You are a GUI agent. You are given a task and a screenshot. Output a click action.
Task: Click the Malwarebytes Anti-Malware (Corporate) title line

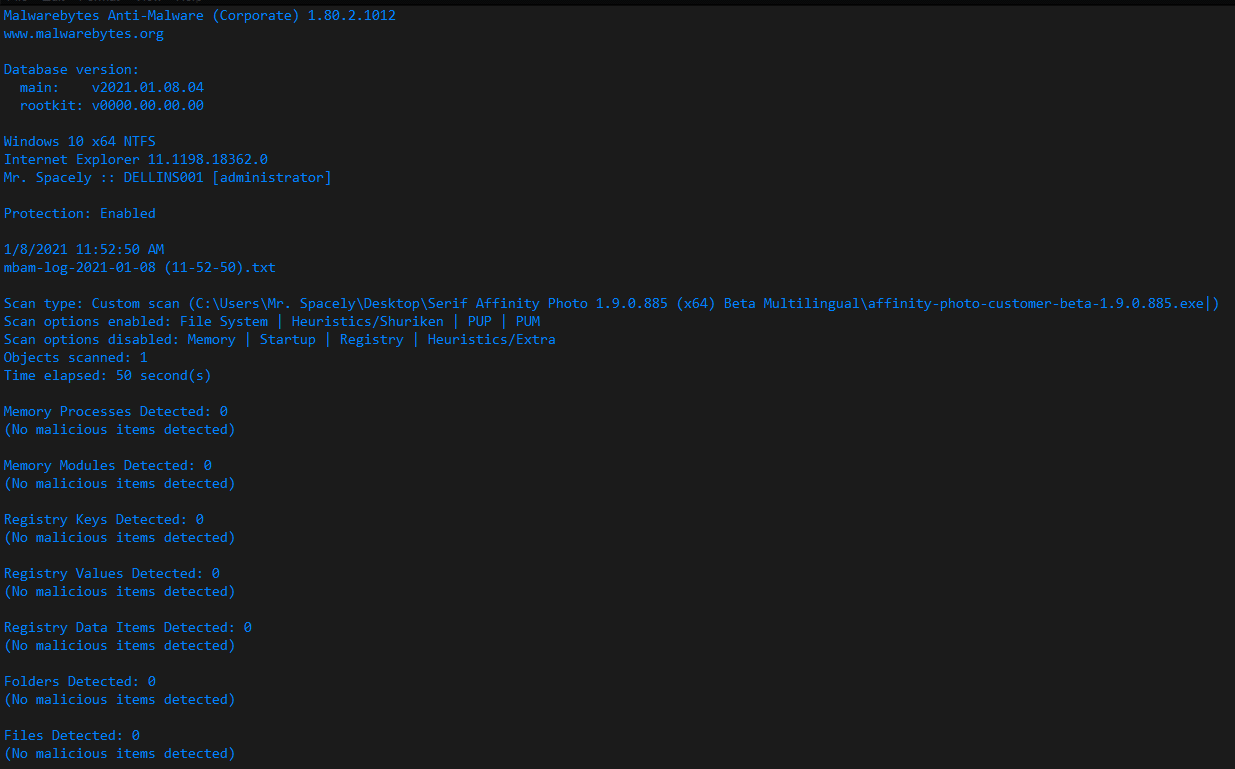point(200,16)
